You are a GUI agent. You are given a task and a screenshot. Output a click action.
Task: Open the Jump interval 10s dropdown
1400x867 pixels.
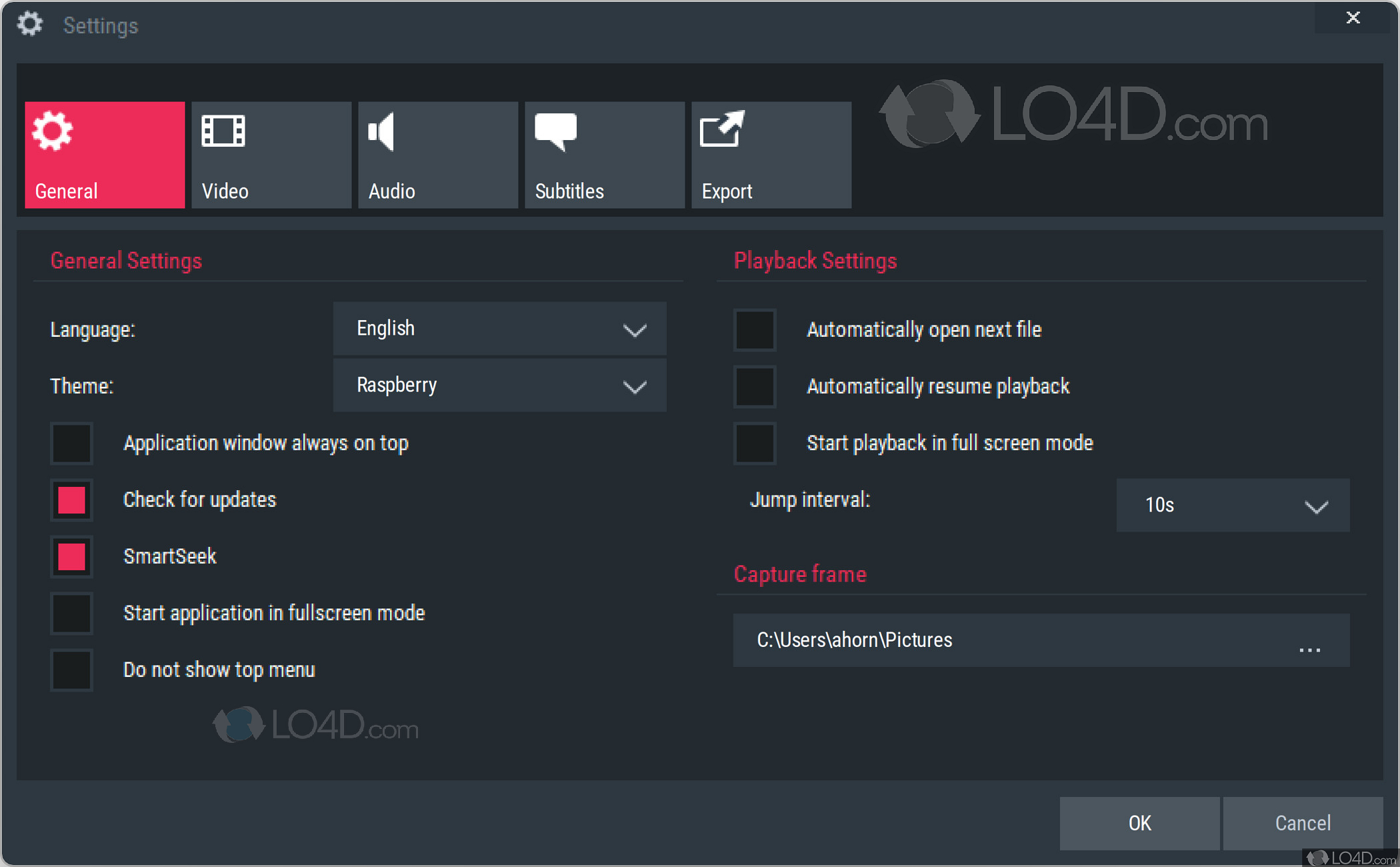(1232, 506)
